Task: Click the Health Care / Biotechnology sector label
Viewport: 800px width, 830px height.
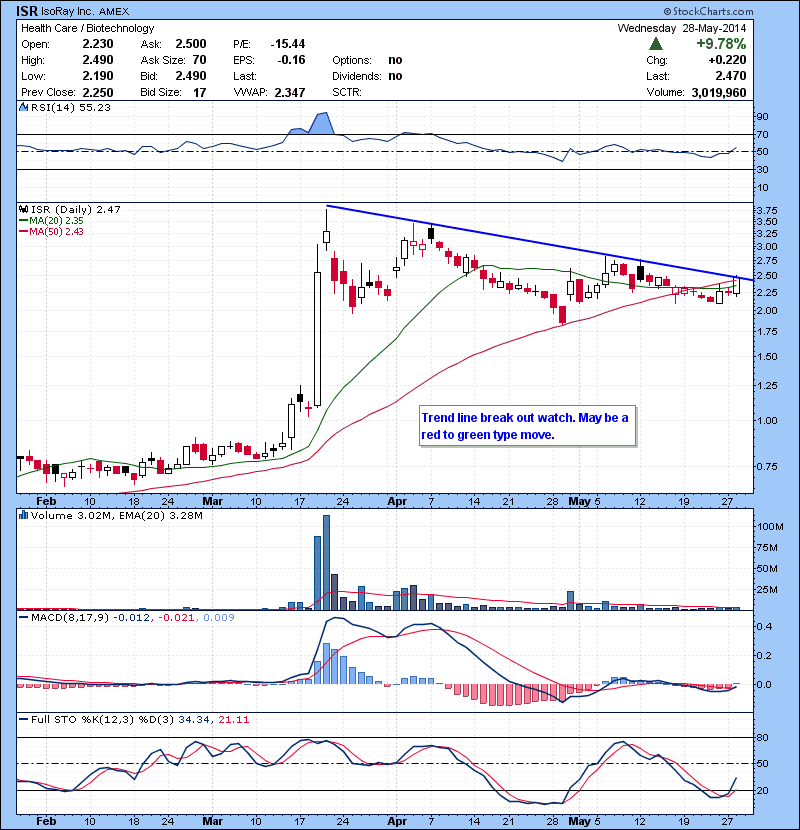Action: [87, 29]
